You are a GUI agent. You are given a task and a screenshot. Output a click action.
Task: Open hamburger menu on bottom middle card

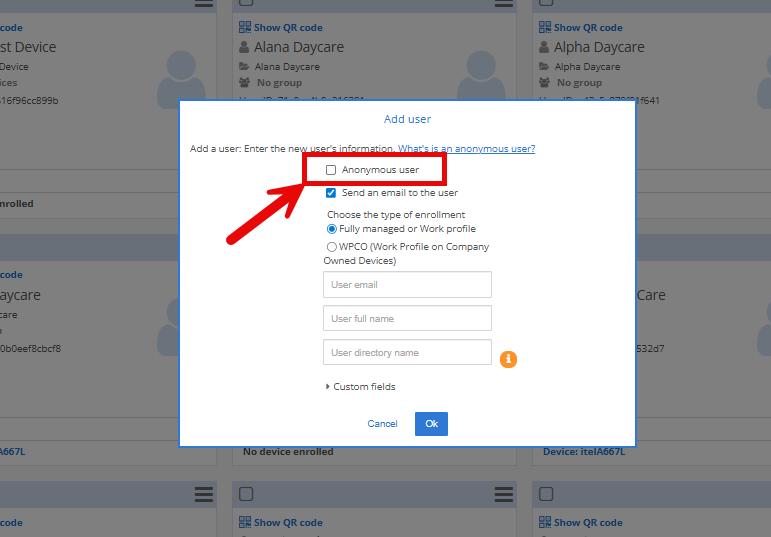point(504,494)
